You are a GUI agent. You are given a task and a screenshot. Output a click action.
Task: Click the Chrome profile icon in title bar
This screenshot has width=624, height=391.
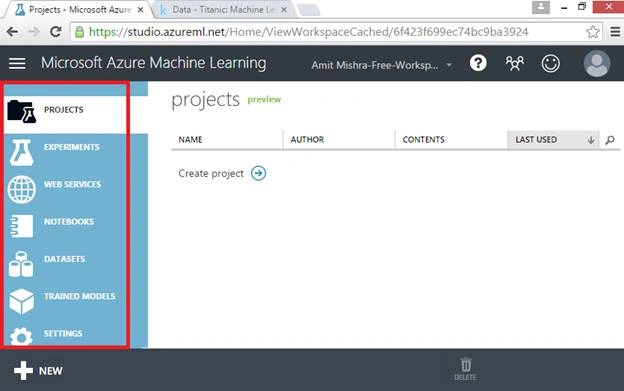click(x=541, y=7)
